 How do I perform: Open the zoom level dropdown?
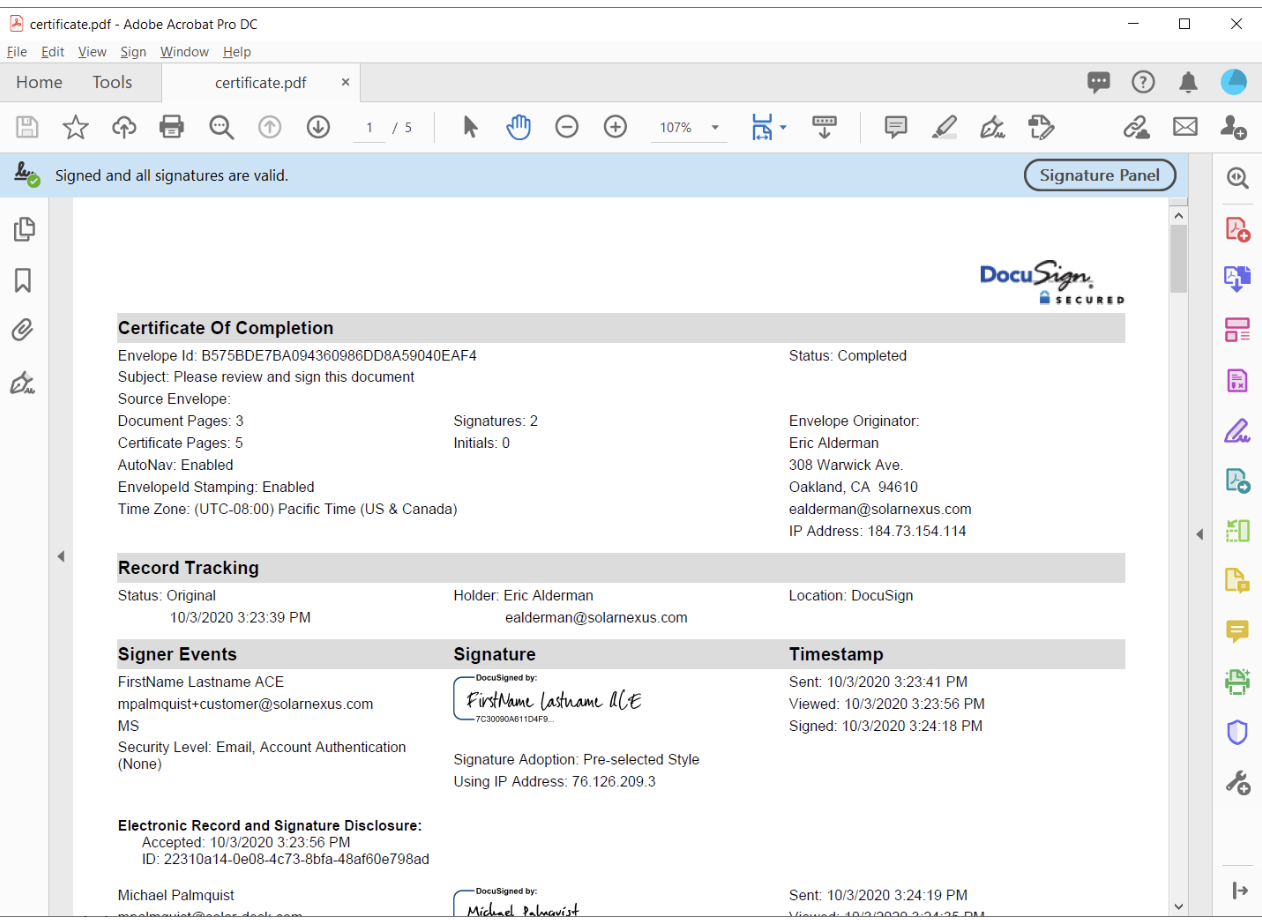(x=715, y=128)
